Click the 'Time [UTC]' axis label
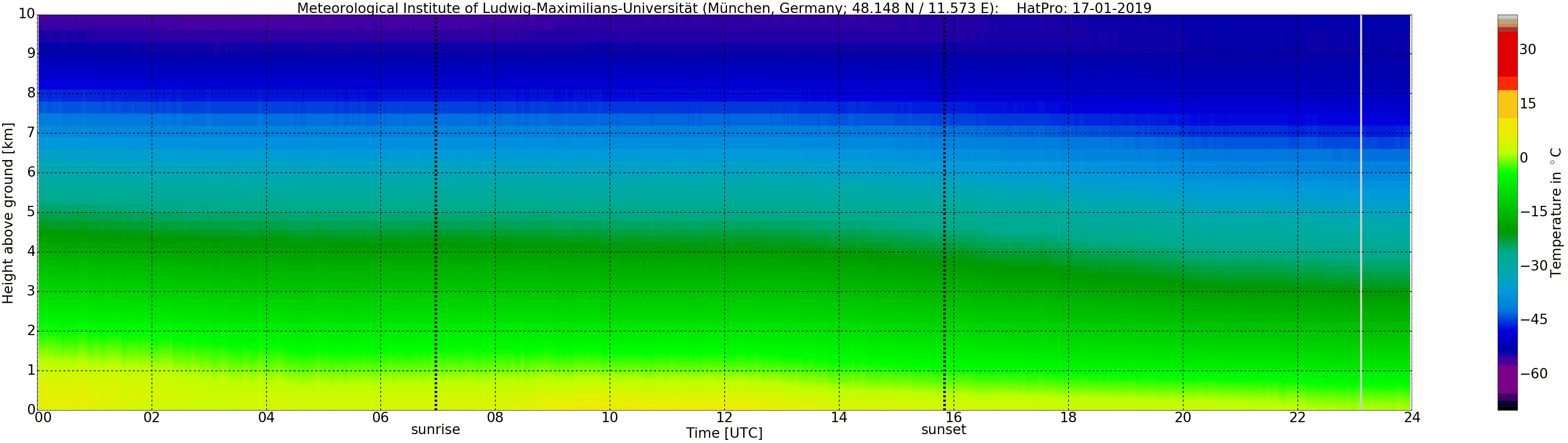The width and height of the screenshot is (1568, 443). point(724,433)
